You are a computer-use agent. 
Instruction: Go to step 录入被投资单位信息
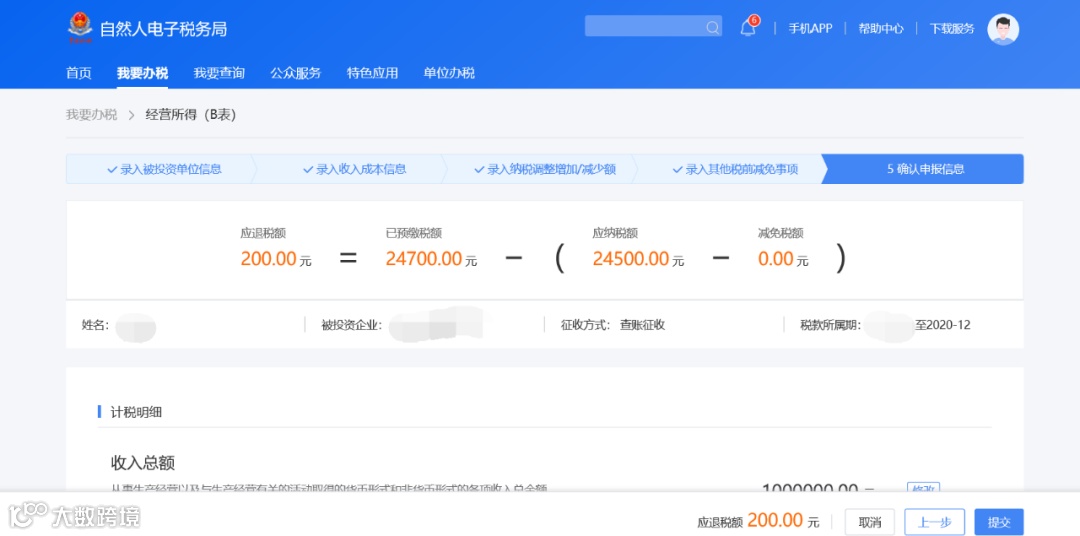(x=165, y=169)
